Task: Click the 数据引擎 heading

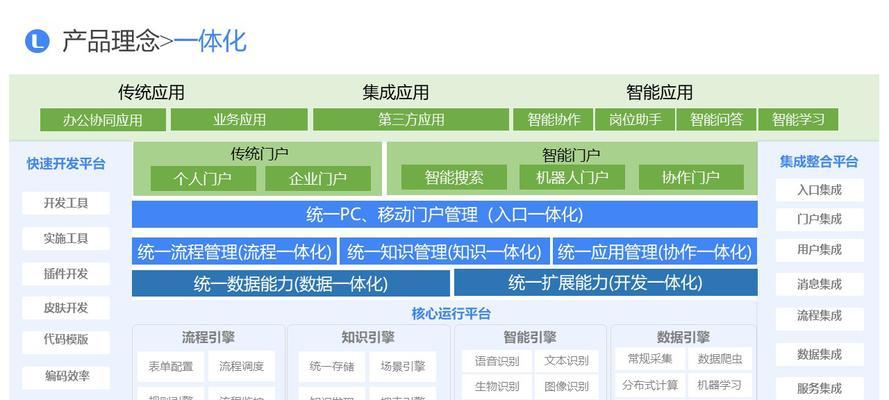Action: point(683,338)
